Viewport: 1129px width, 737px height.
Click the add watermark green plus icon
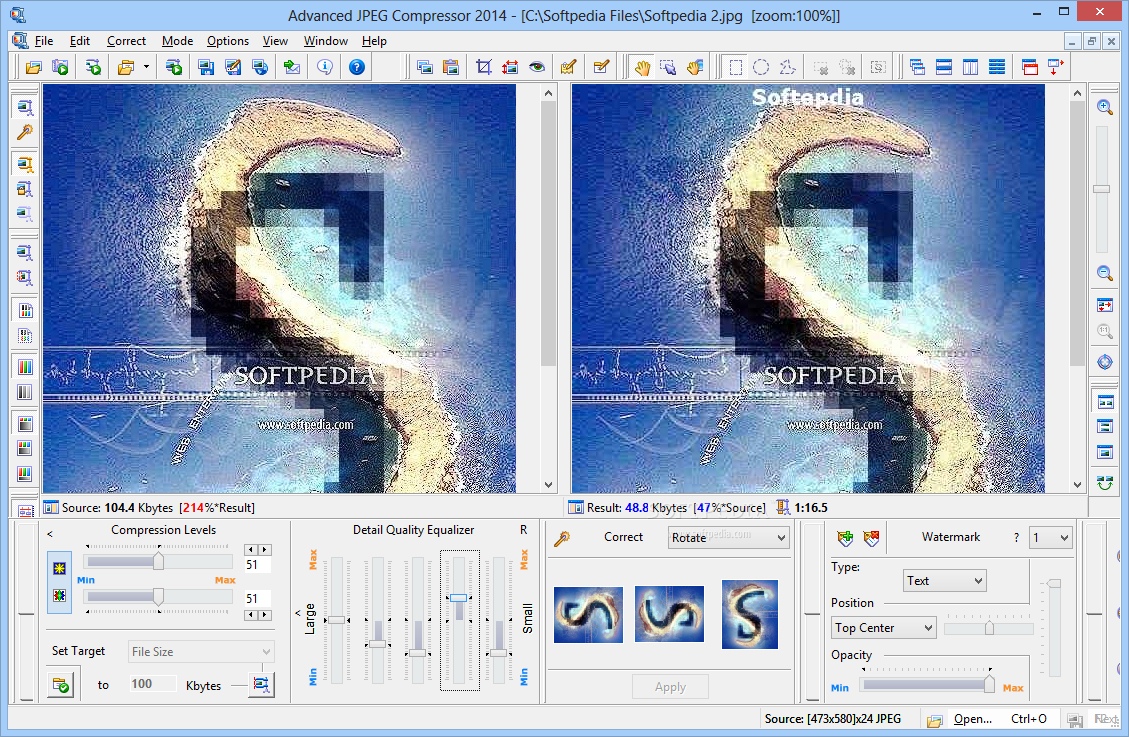[845, 538]
